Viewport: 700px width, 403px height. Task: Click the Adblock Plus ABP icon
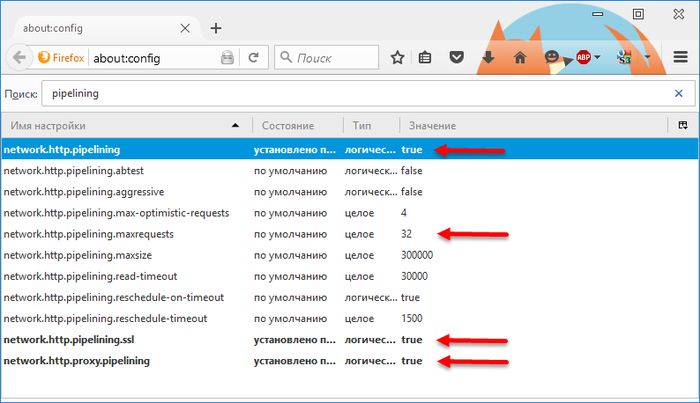coord(583,57)
